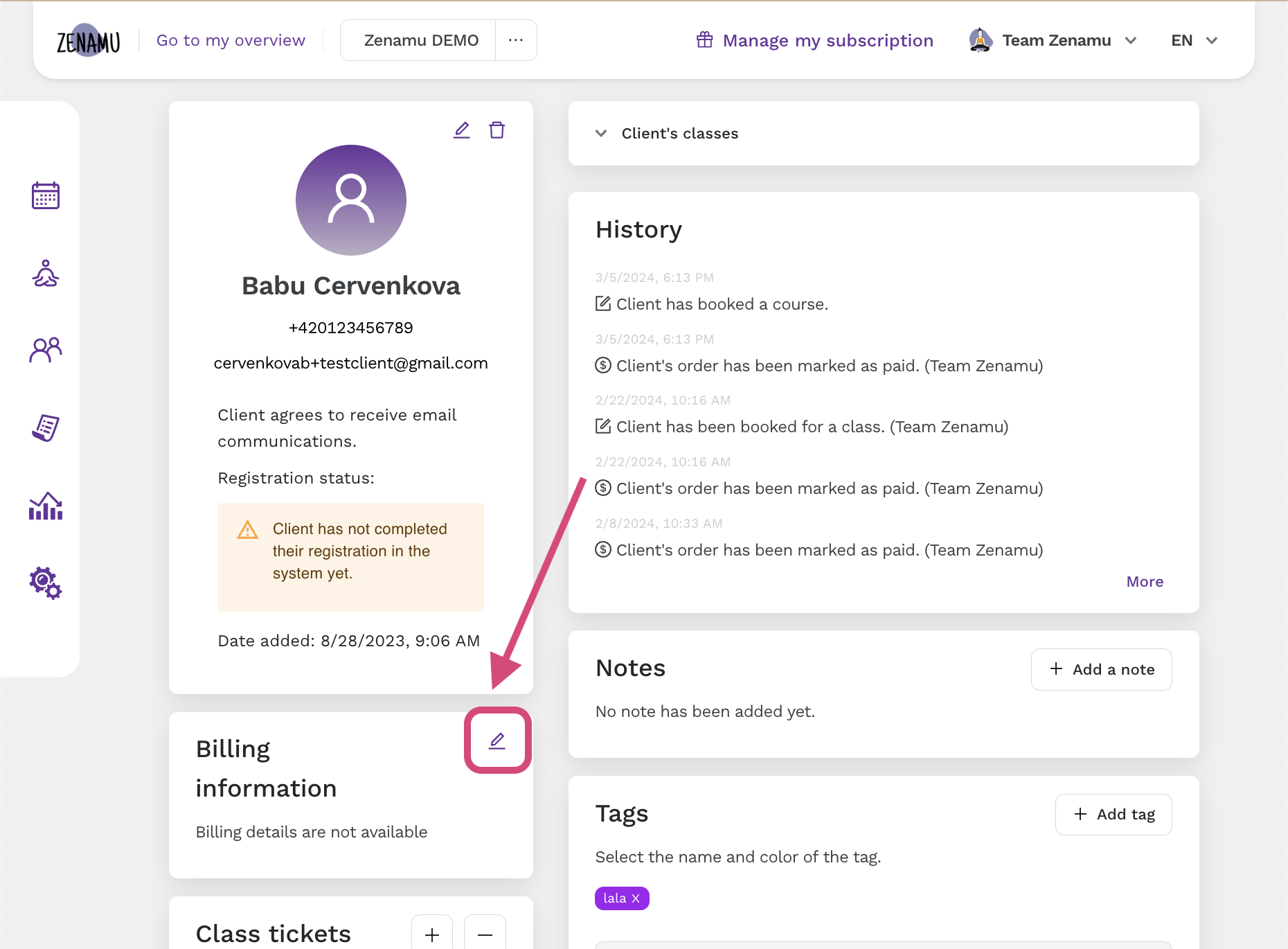Click gift icon beside Manage my subscription

coord(705,40)
